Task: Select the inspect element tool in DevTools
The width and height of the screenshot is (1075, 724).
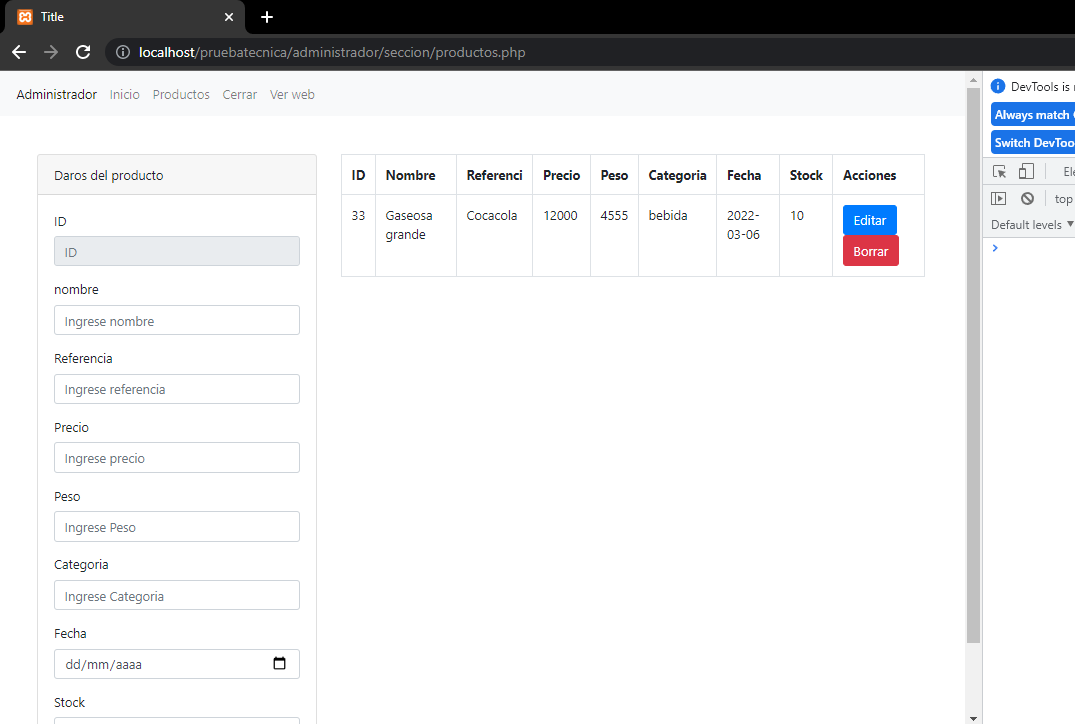Action: coord(1000,171)
